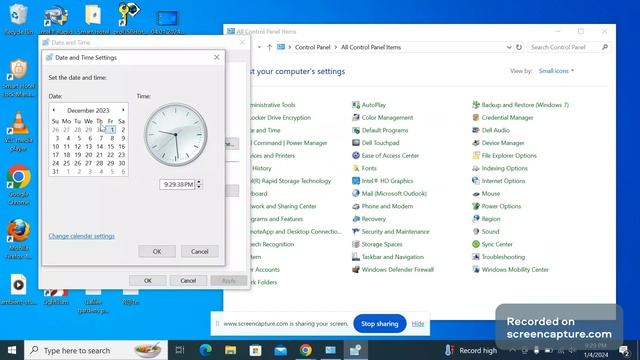The width and height of the screenshot is (640, 360).
Task: Confirm Date and Time Settings with OK
Action: point(157,251)
